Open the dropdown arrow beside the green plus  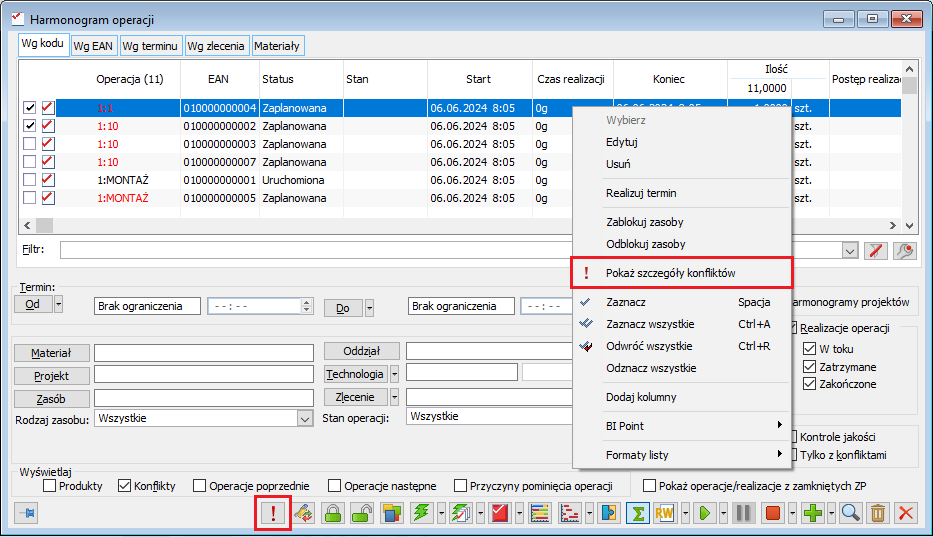[831, 513]
